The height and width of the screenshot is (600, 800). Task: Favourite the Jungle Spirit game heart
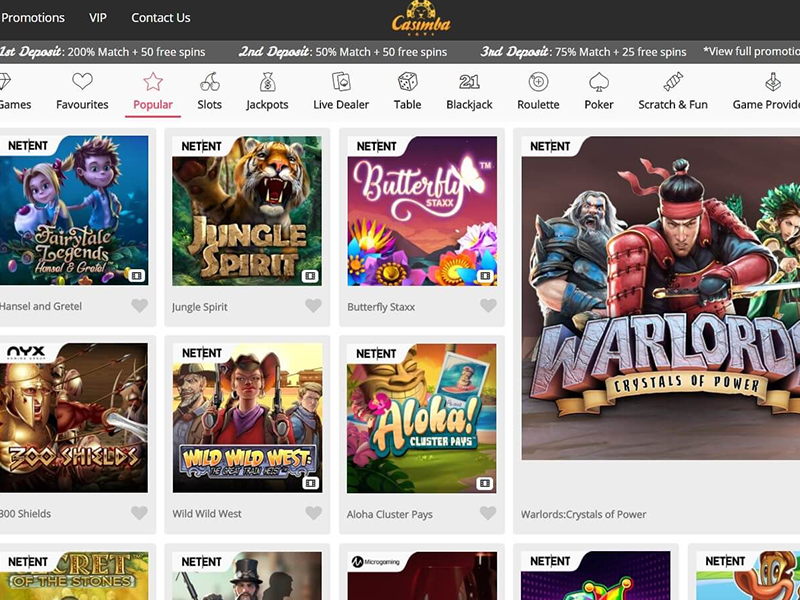[313, 306]
